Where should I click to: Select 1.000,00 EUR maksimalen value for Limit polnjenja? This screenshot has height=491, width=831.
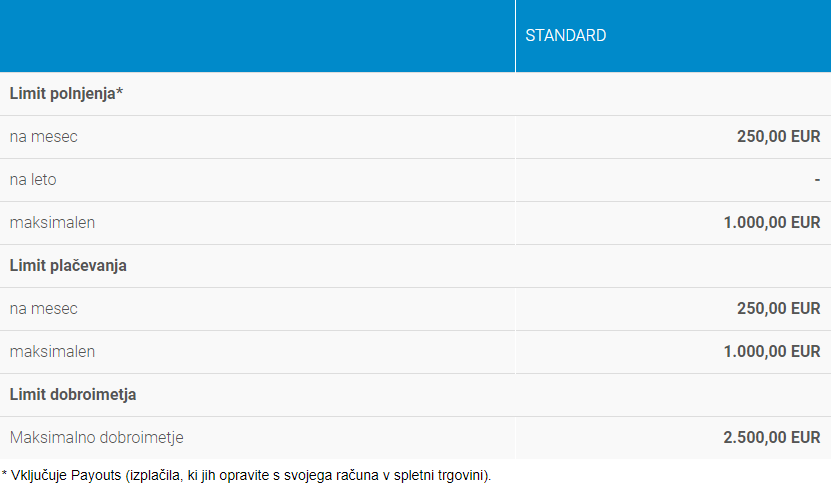click(x=771, y=223)
